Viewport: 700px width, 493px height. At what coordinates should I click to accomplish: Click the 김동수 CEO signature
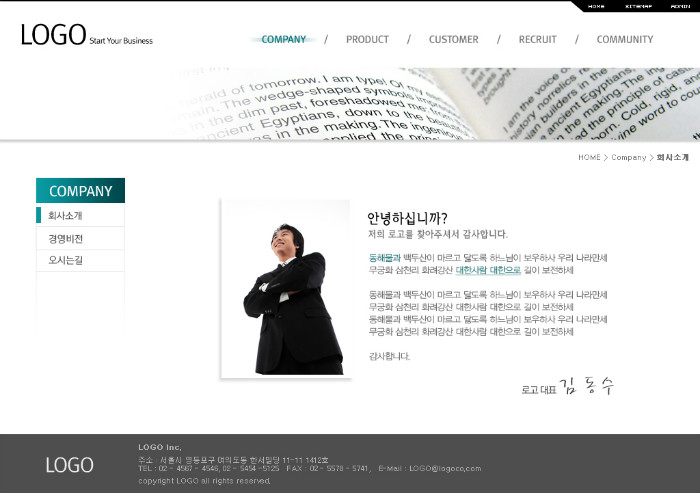tap(586, 386)
